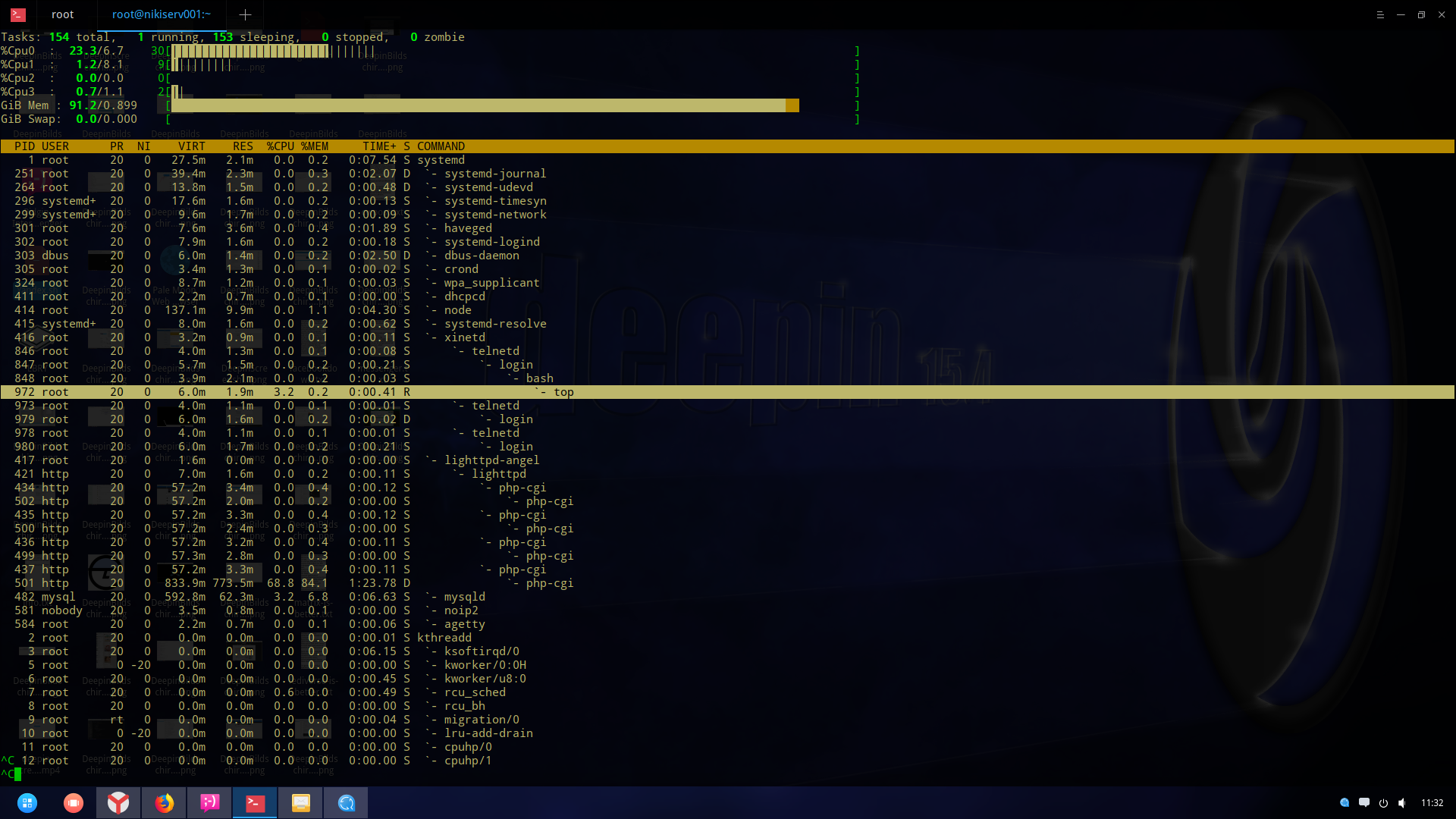The width and height of the screenshot is (1456, 819).
Task: Select the root@nikiserv001 tab
Action: (161, 14)
